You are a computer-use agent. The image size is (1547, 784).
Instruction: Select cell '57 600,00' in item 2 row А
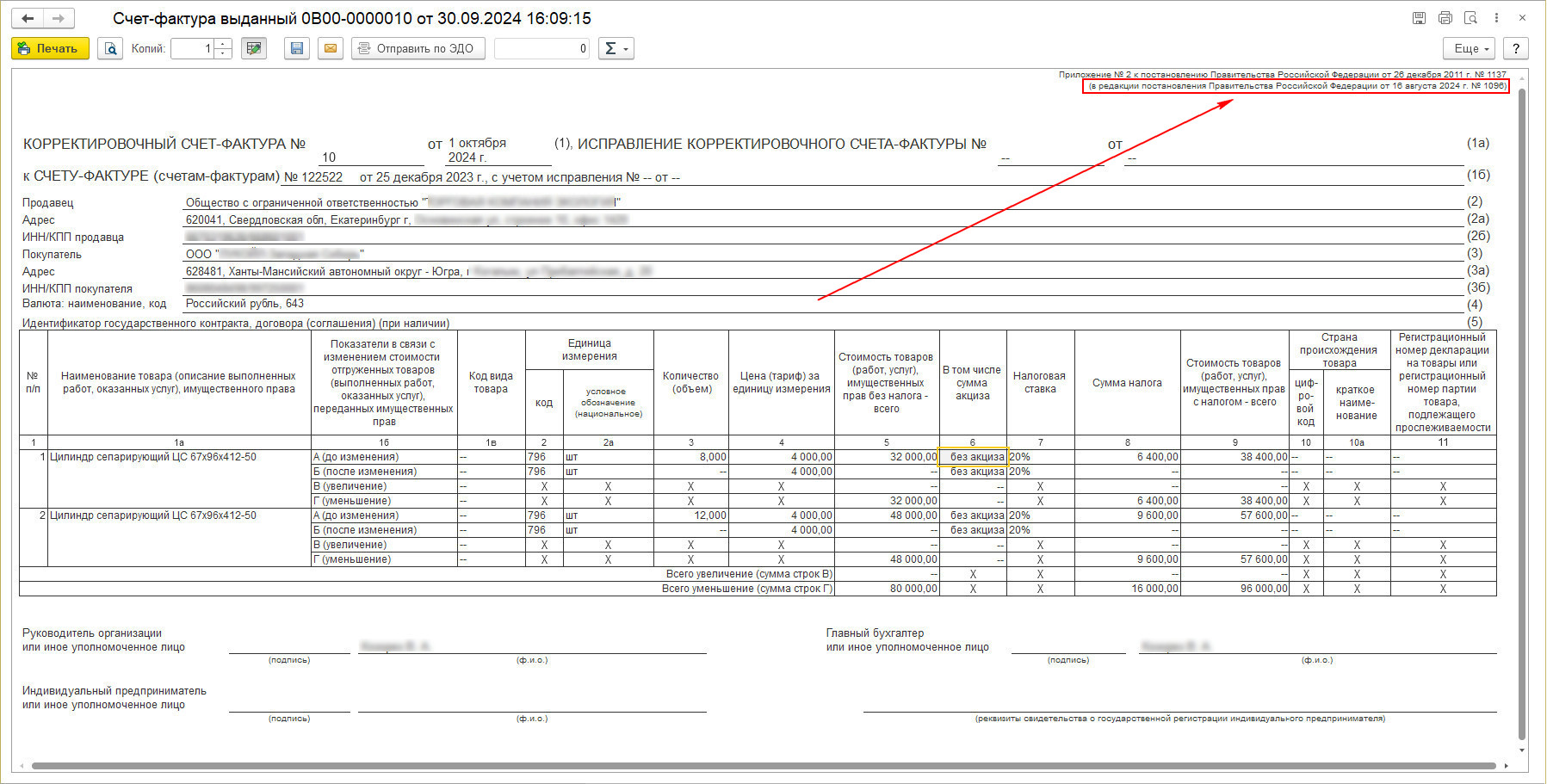pos(1235,515)
